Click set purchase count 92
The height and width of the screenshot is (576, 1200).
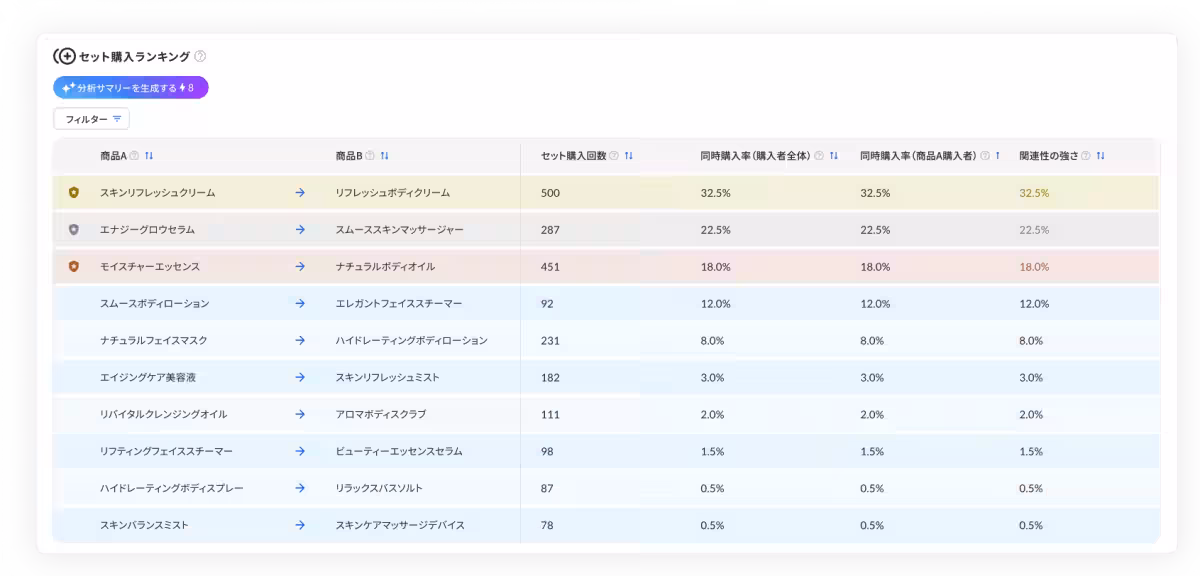[x=547, y=303]
